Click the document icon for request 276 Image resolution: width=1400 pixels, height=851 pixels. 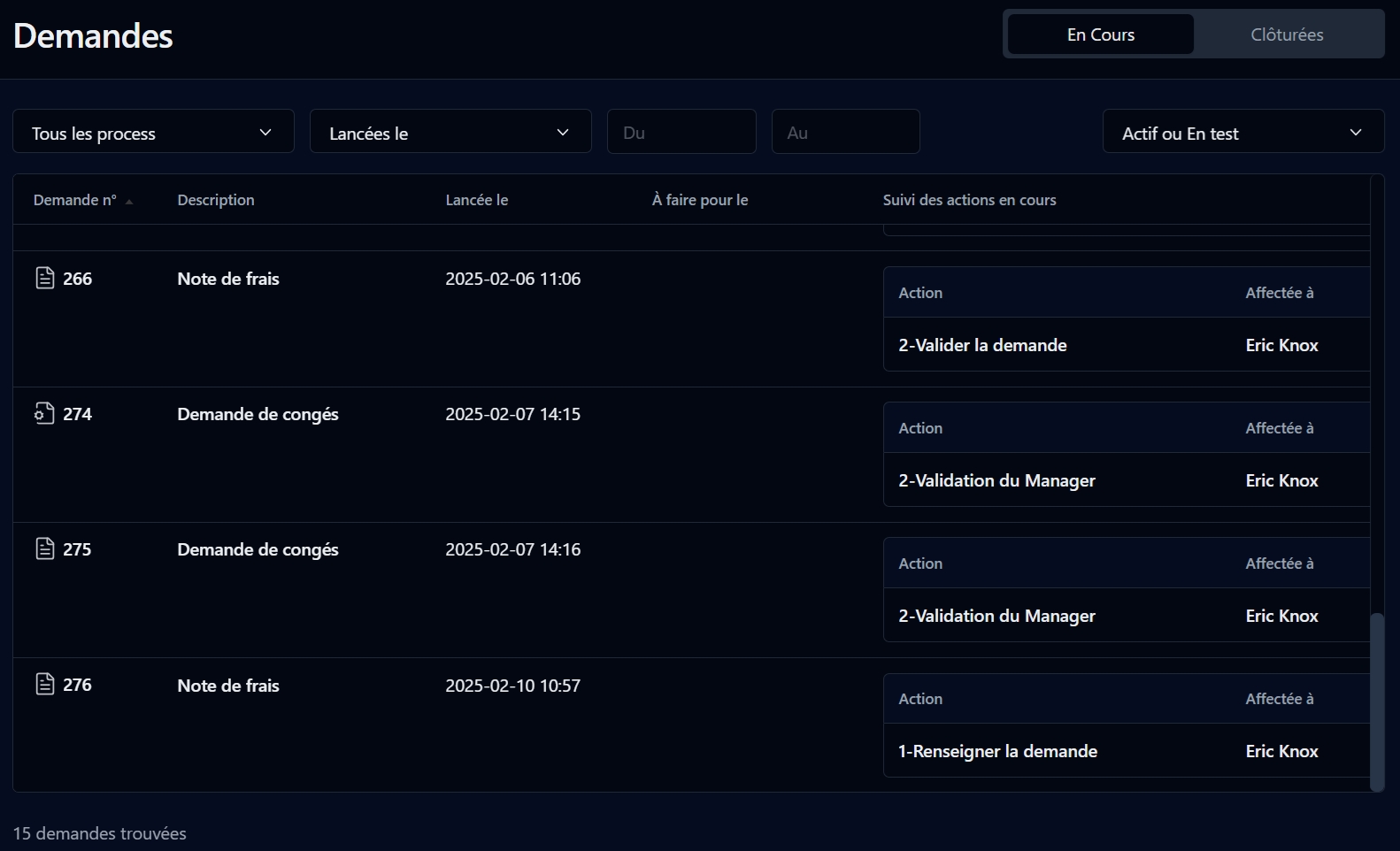(44, 684)
